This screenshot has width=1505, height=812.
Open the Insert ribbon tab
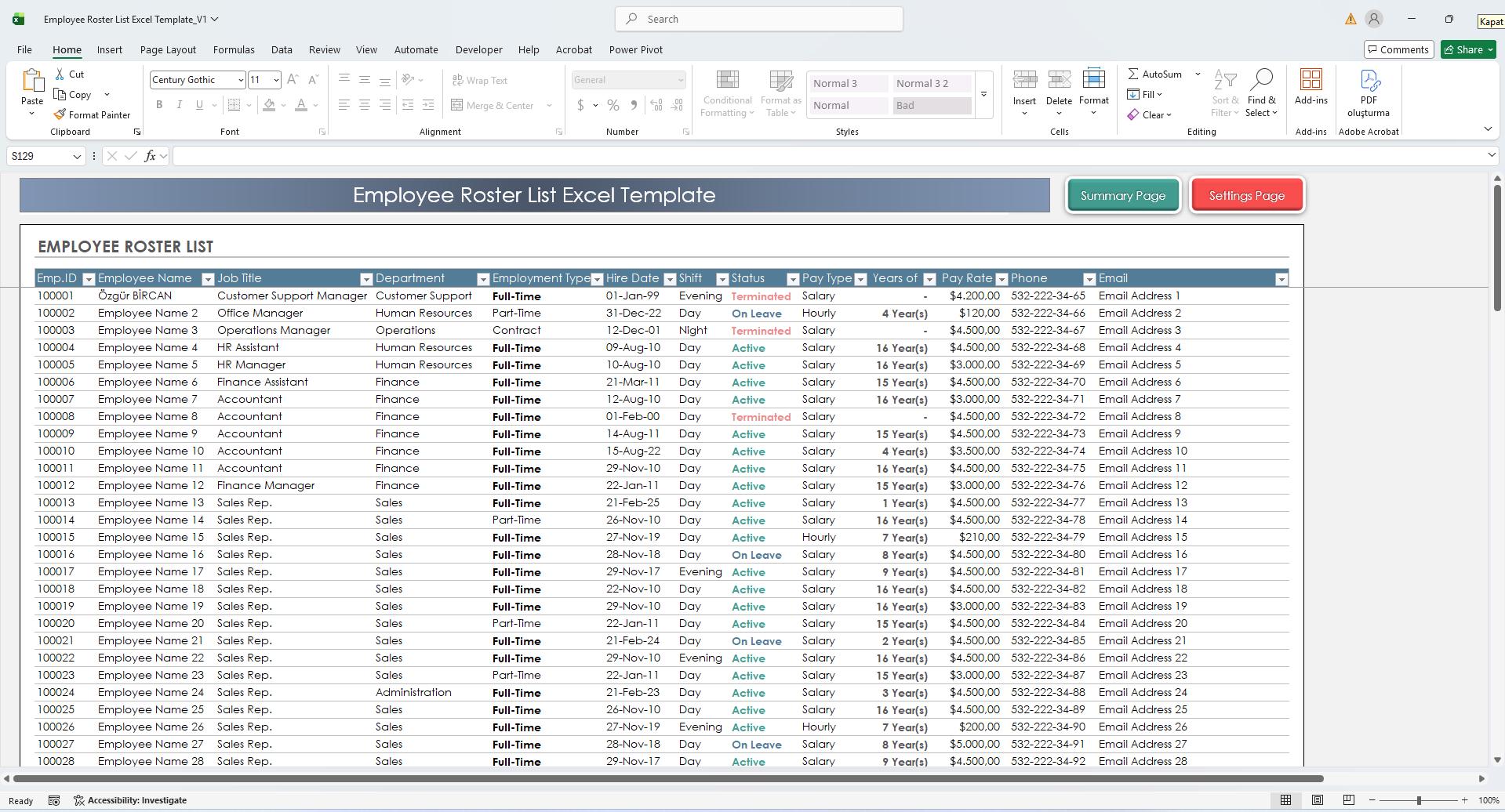(110, 49)
